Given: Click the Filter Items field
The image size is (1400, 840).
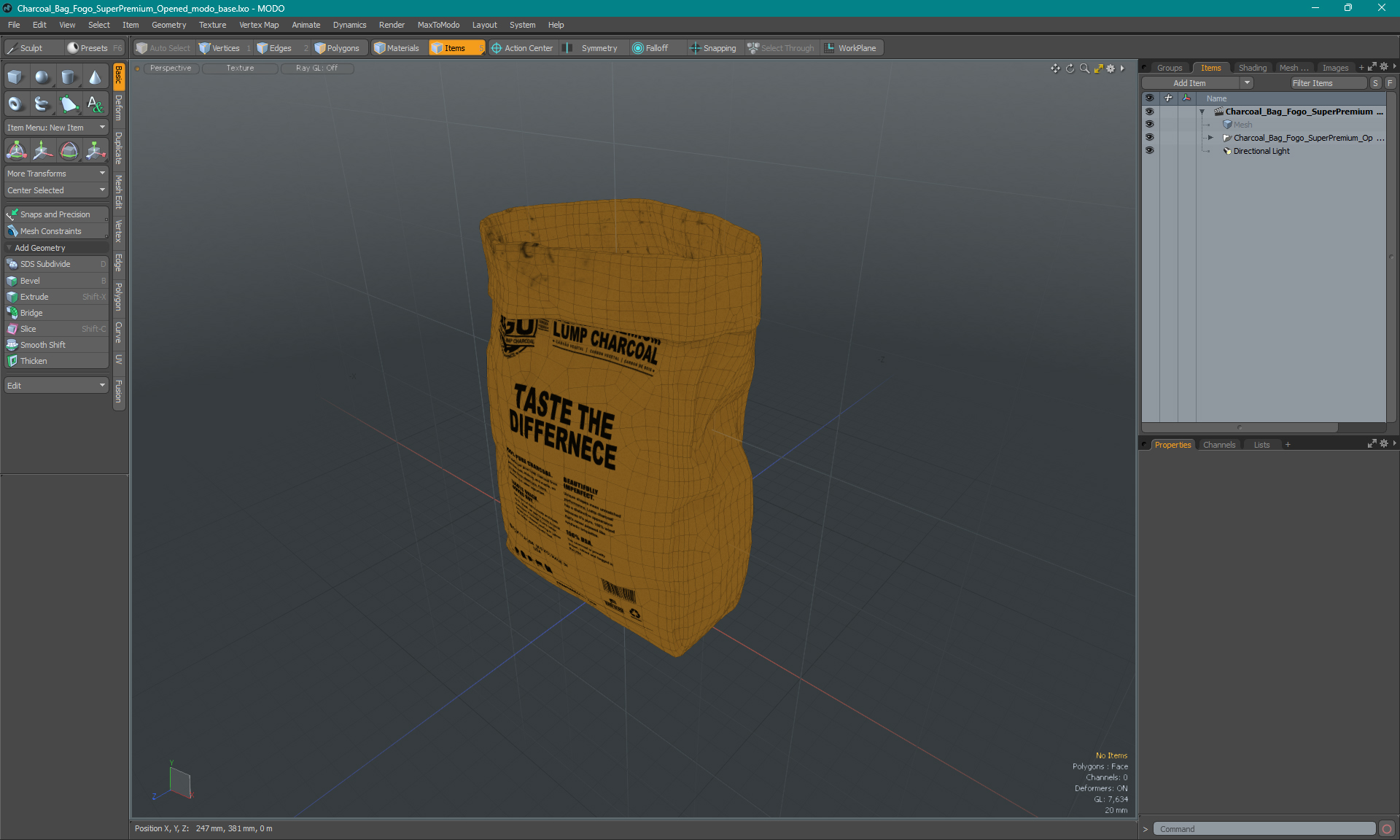Looking at the screenshot, I should point(1328,83).
